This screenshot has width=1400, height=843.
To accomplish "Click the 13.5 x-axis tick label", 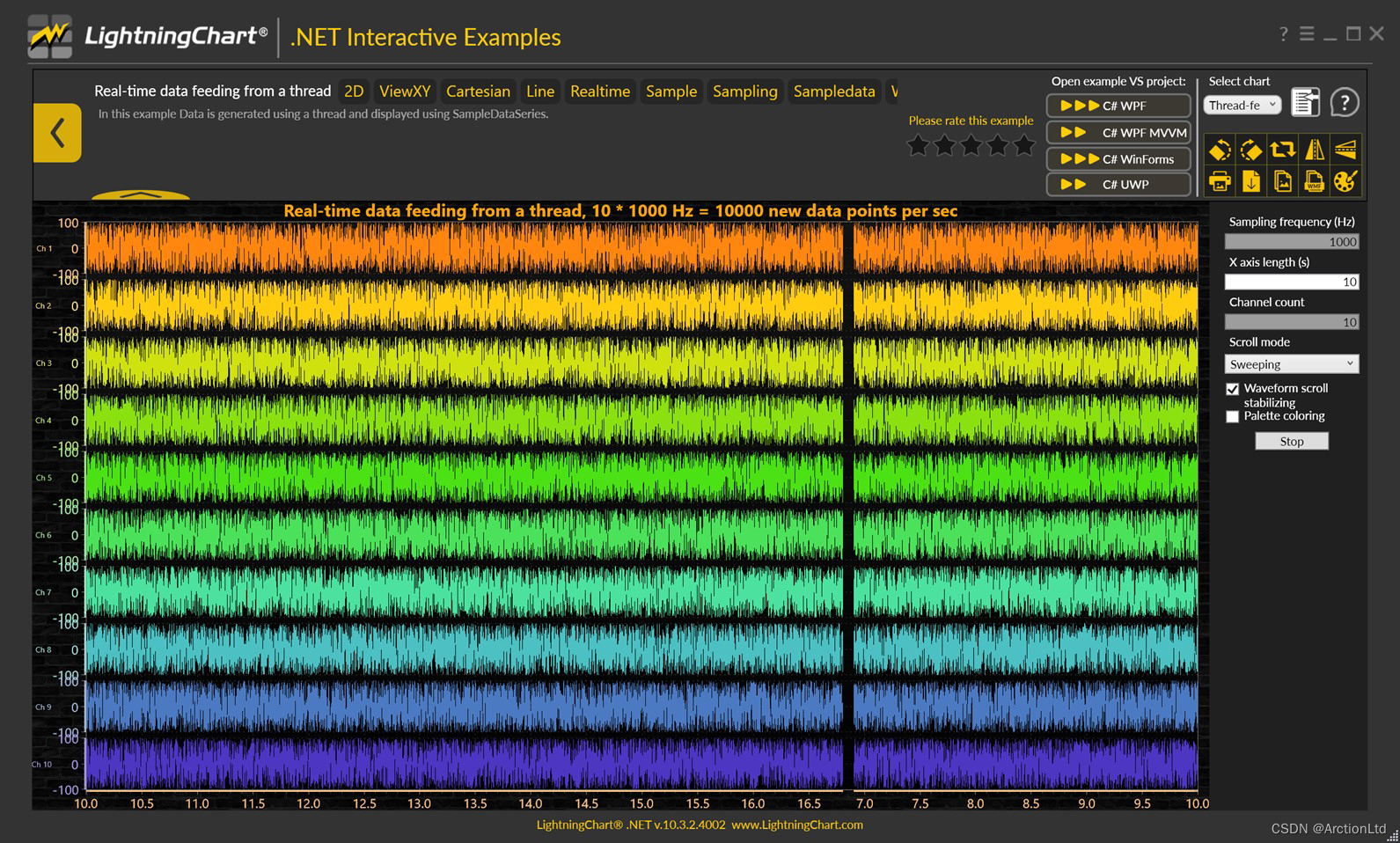I will point(475,803).
